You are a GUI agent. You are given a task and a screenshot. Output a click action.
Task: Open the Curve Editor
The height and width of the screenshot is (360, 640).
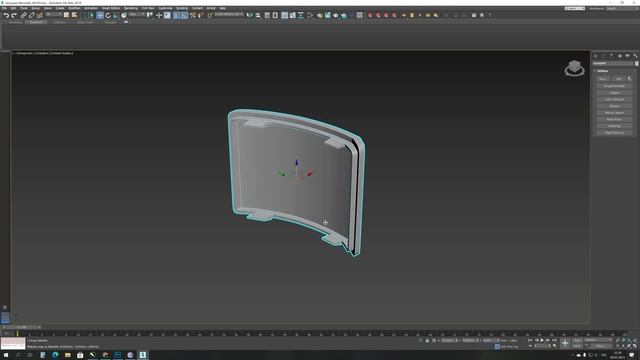click(x=293, y=15)
